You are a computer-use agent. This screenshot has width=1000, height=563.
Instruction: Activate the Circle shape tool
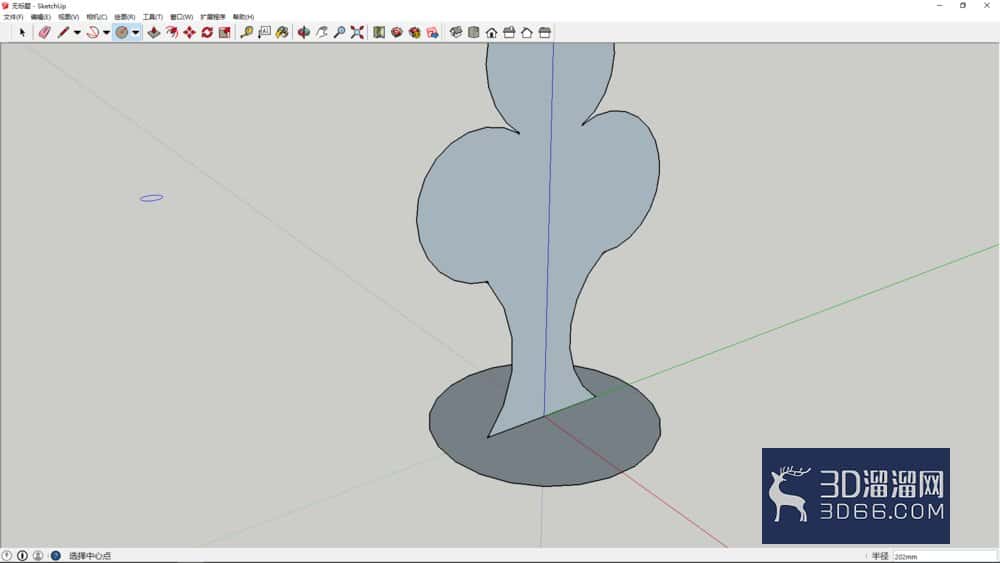coord(121,33)
